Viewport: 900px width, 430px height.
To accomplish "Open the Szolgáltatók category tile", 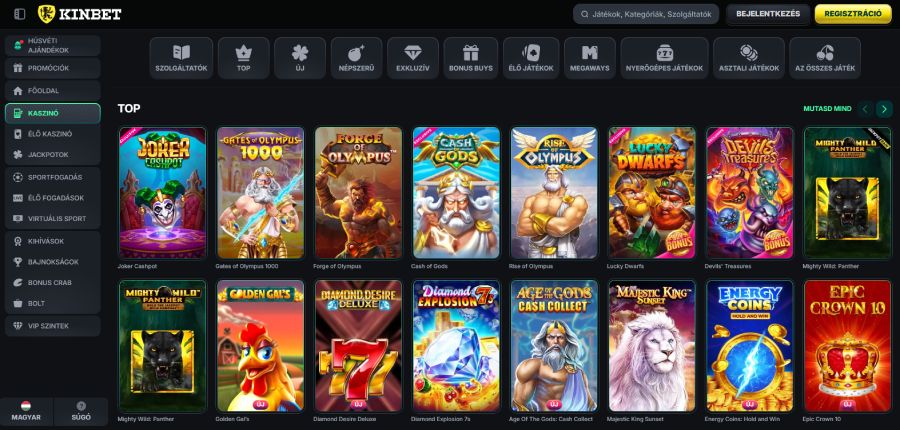I will point(181,58).
